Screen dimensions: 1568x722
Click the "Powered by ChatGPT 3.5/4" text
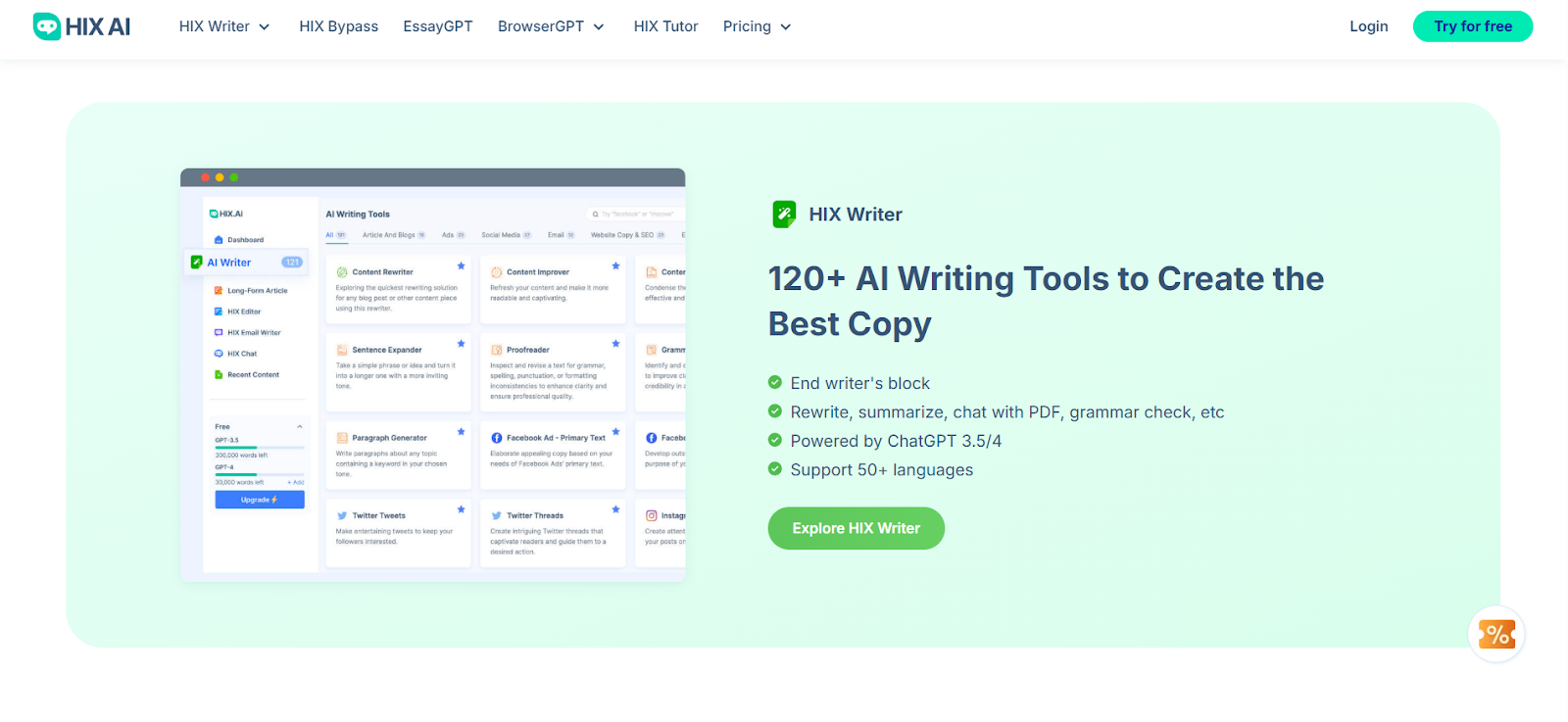click(896, 441)
